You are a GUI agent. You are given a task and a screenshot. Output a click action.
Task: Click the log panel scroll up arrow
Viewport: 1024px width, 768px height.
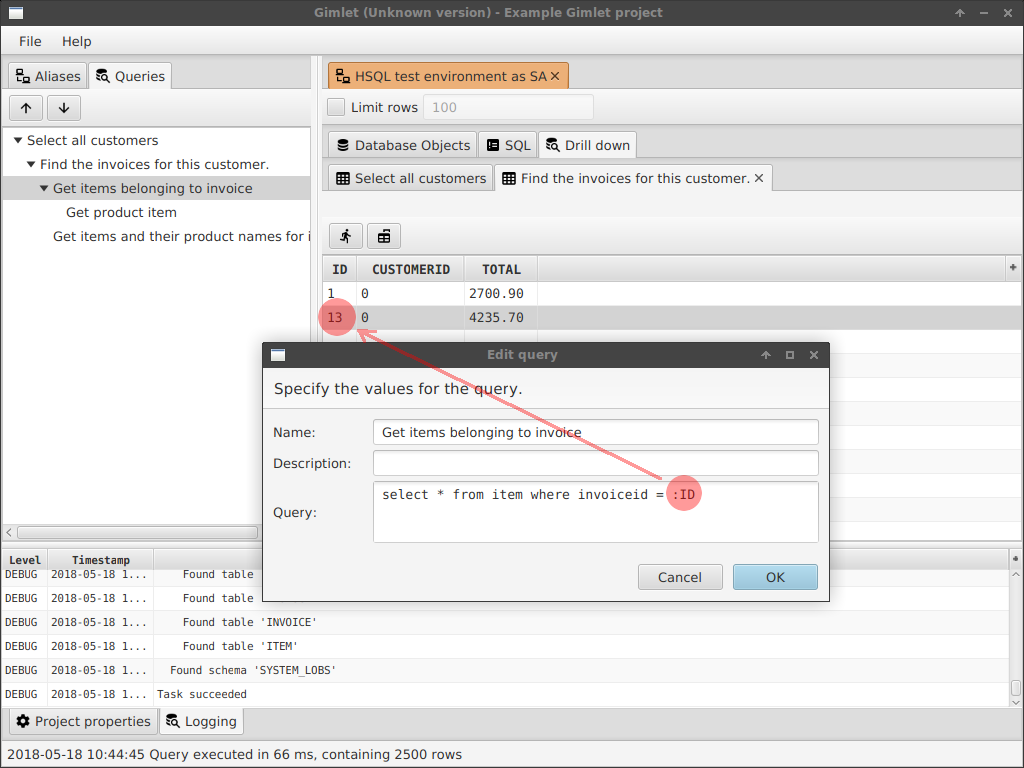coord(1016,575)
